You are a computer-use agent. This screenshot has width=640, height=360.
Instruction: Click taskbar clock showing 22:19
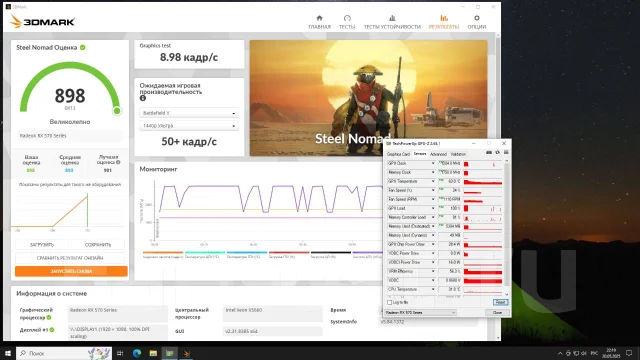click(x=611, y=353)
